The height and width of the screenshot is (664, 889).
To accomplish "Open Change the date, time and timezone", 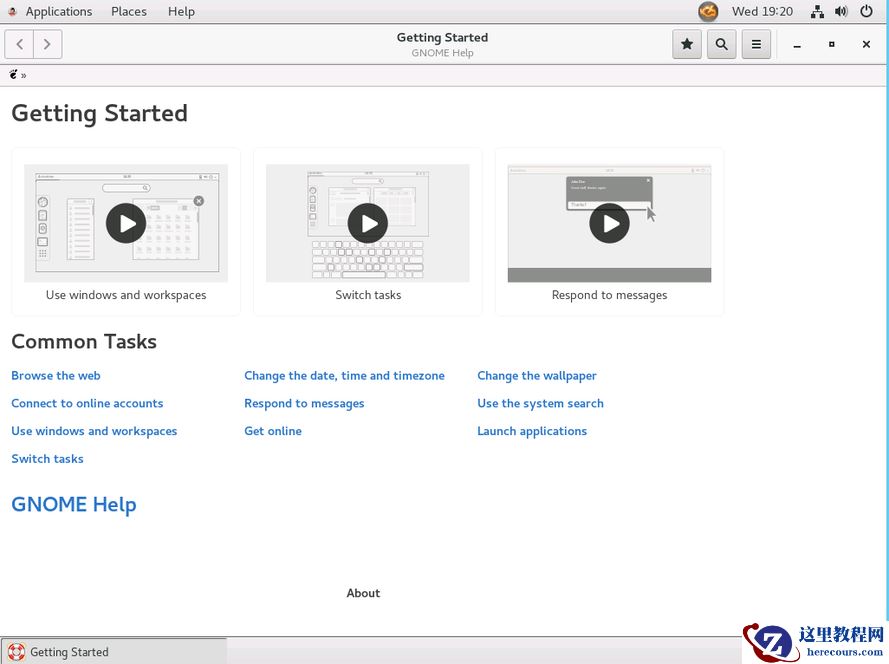I will (344, 376).
